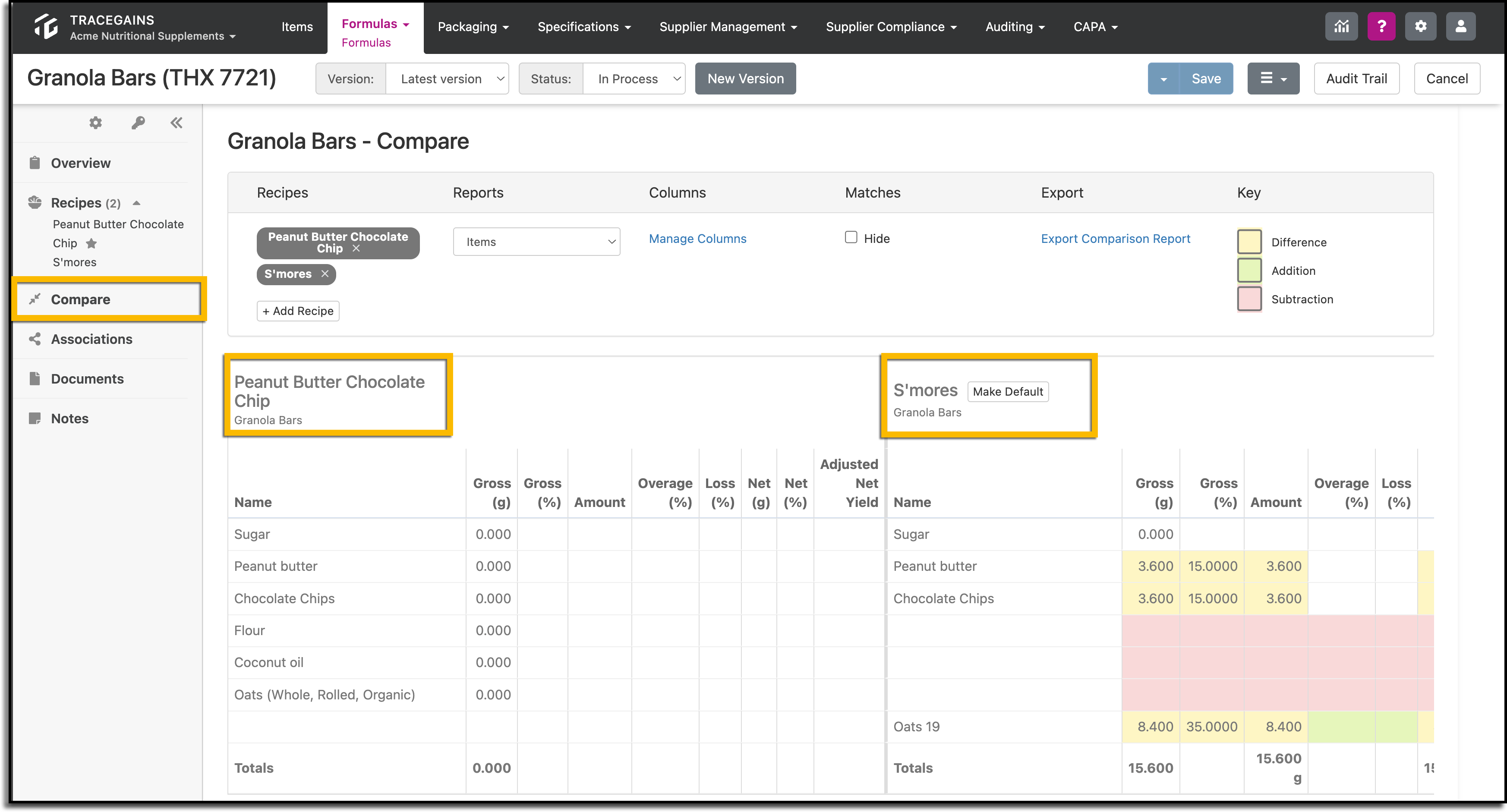Open the Formulas menu
This screenshot has height=812, width=1507.
(375, 24)
